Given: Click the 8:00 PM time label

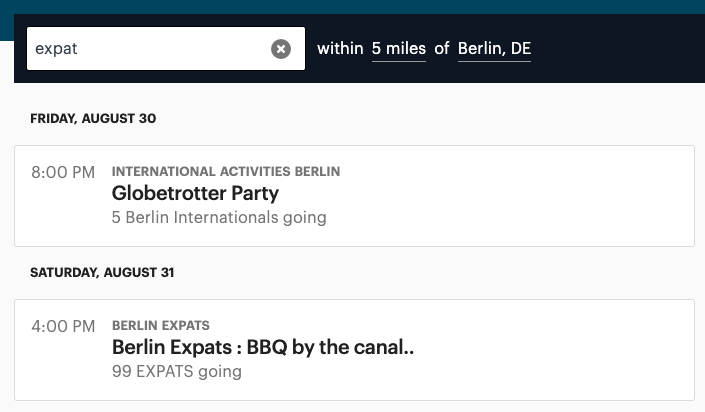Looking at the screenshot, I should [63, 172].
